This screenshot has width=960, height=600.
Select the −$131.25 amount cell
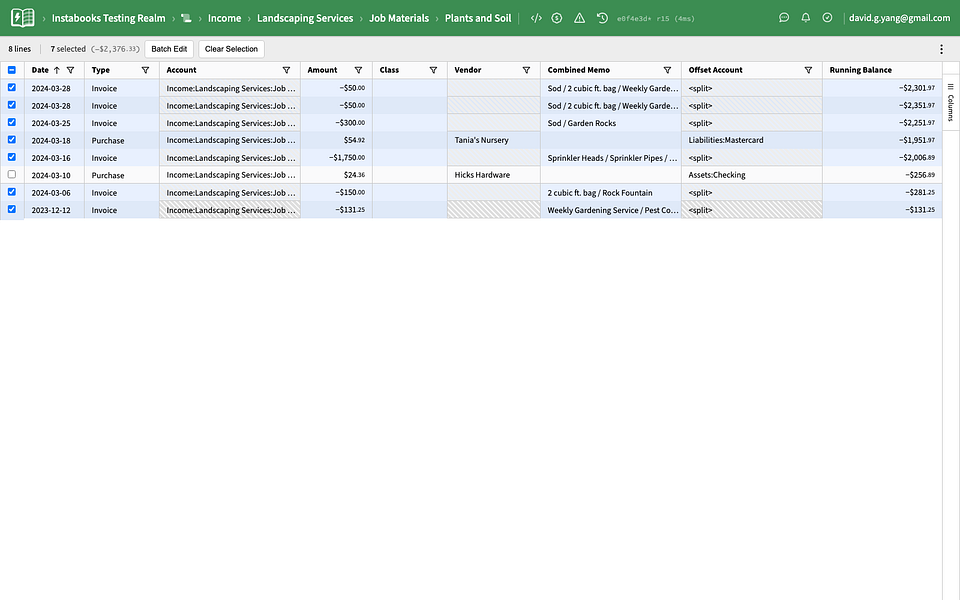[336, 210]
